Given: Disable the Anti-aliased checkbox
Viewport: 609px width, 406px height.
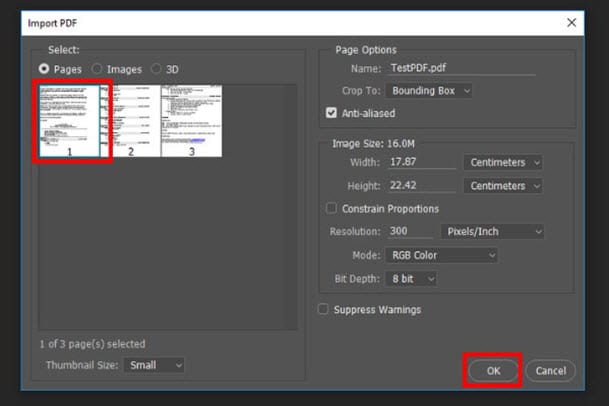Looking at the screenshot, I should (331, 113).
